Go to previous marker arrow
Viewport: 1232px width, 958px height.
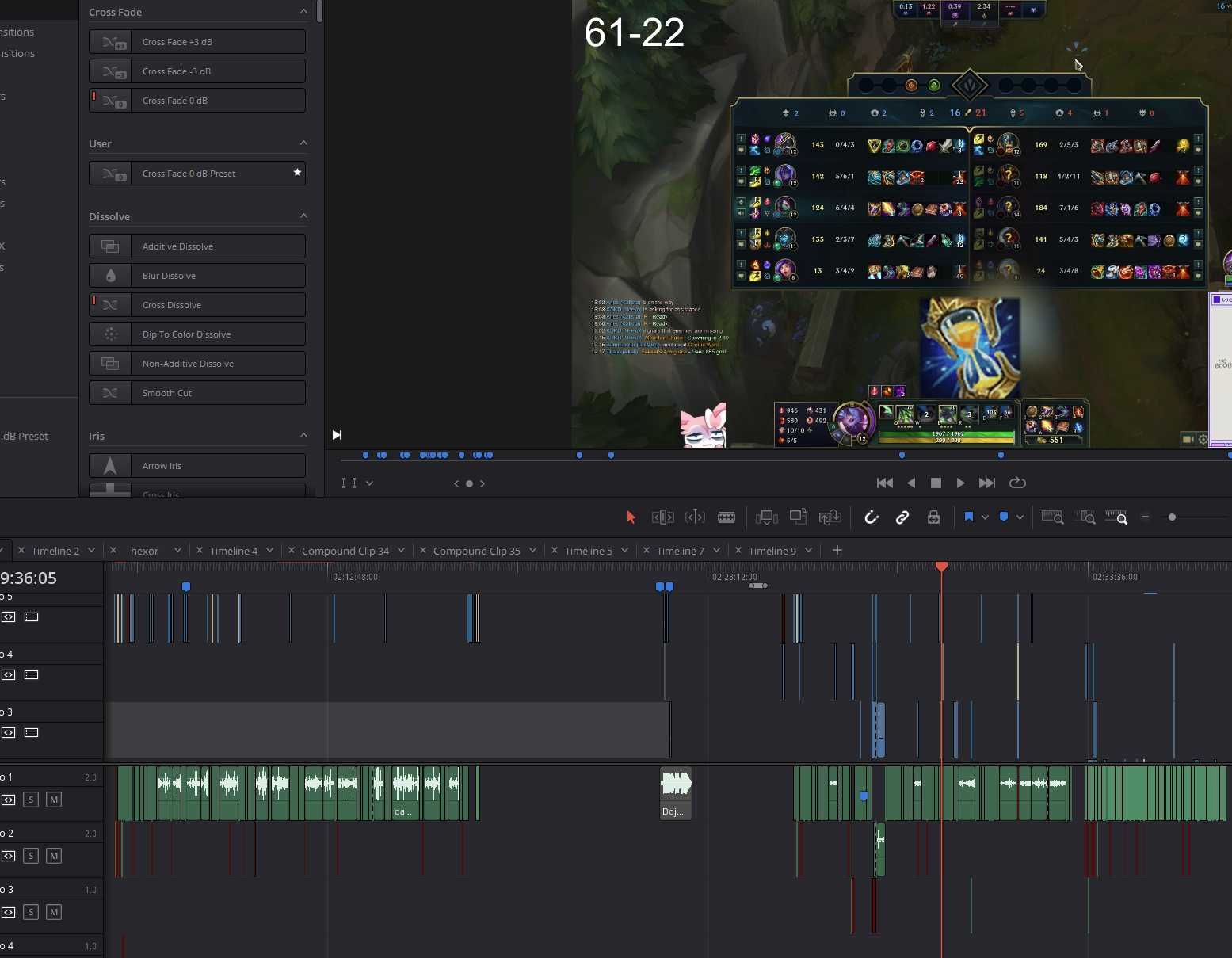(456, 483)
